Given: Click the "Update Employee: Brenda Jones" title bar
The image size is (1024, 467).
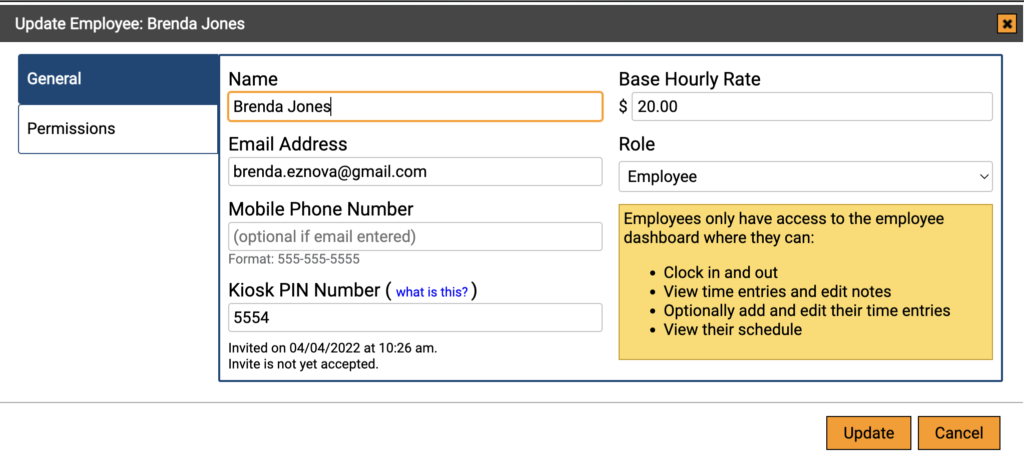Looking at the screenshot, I should 130,23.
